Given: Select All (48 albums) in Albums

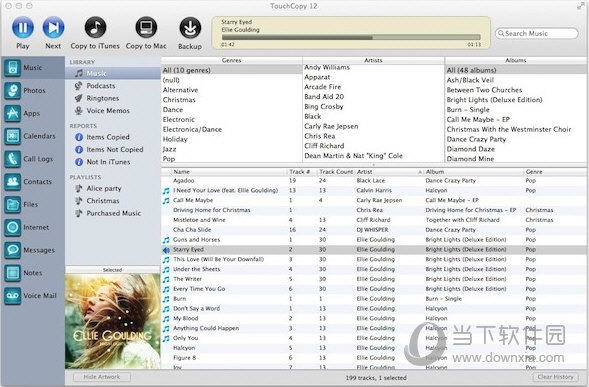Looking at the screenshot, I should [x=516, y=70].
